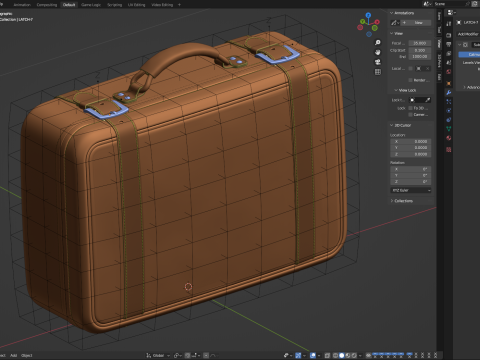Edit the Clip Start value field
The image size is (480, 360).
pyautogui.click(x=420, y=50)
